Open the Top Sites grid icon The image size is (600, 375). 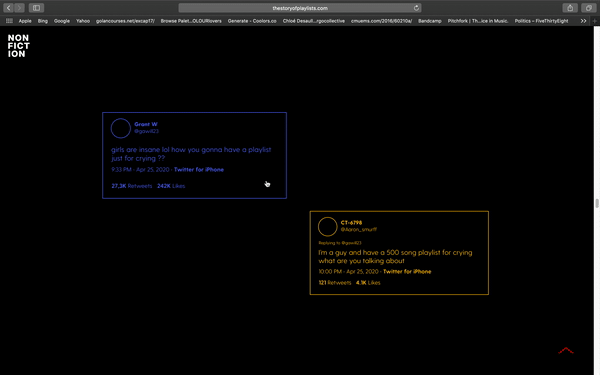pos(9,21)
